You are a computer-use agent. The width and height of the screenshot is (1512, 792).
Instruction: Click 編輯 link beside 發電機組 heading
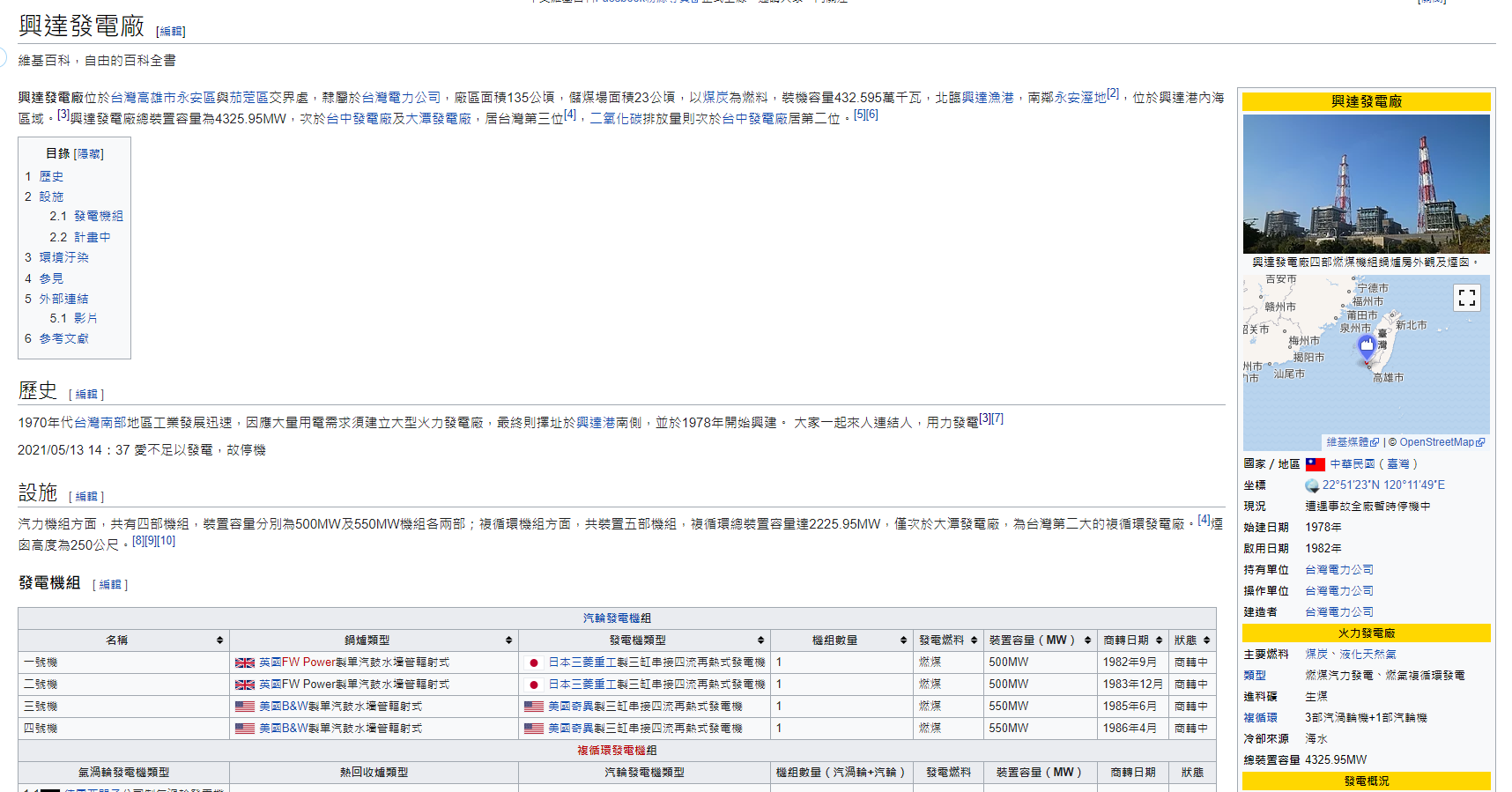coord(110,585)
